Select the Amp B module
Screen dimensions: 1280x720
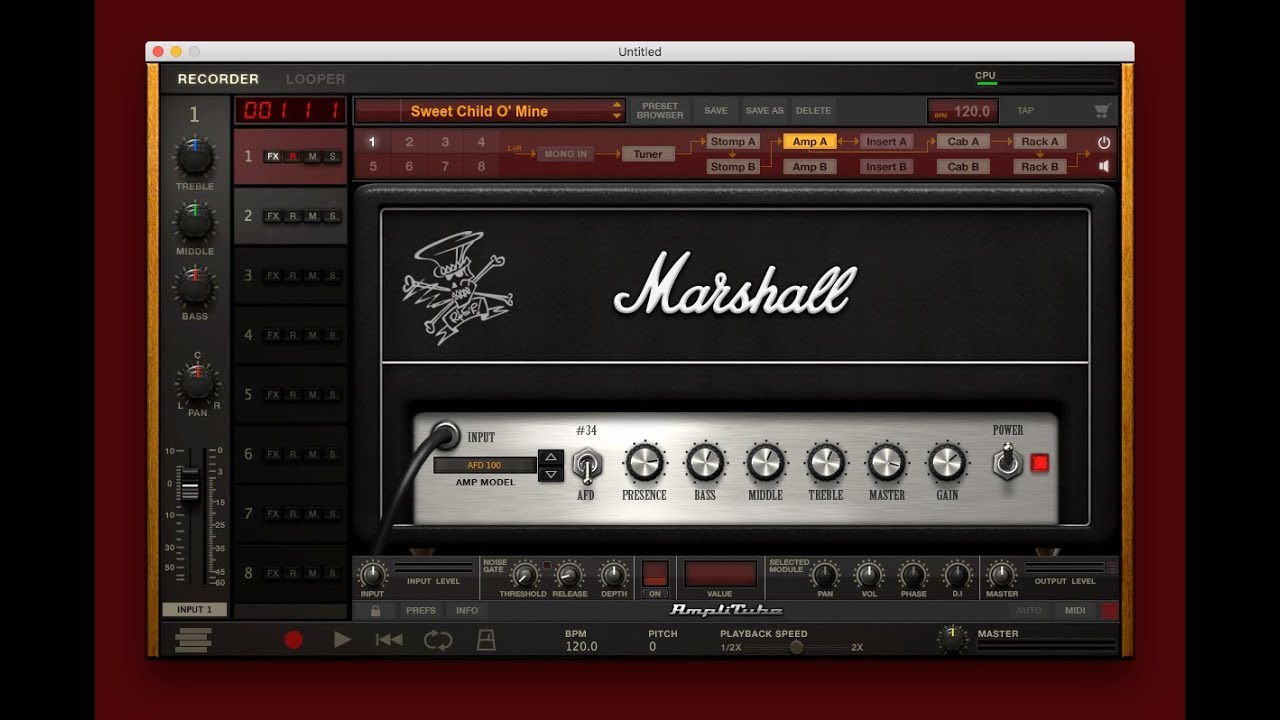point(810,167)
